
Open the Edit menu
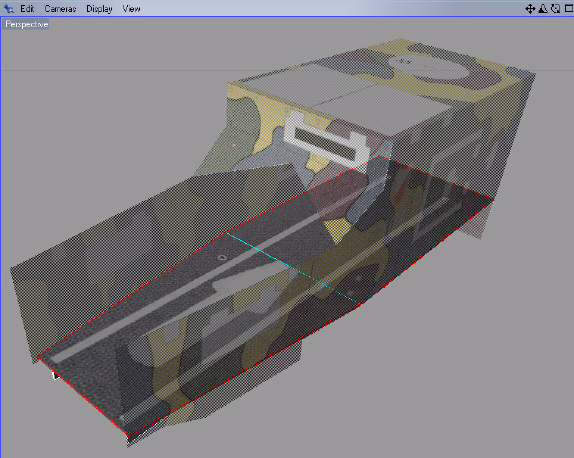click(x=27, y=9)
